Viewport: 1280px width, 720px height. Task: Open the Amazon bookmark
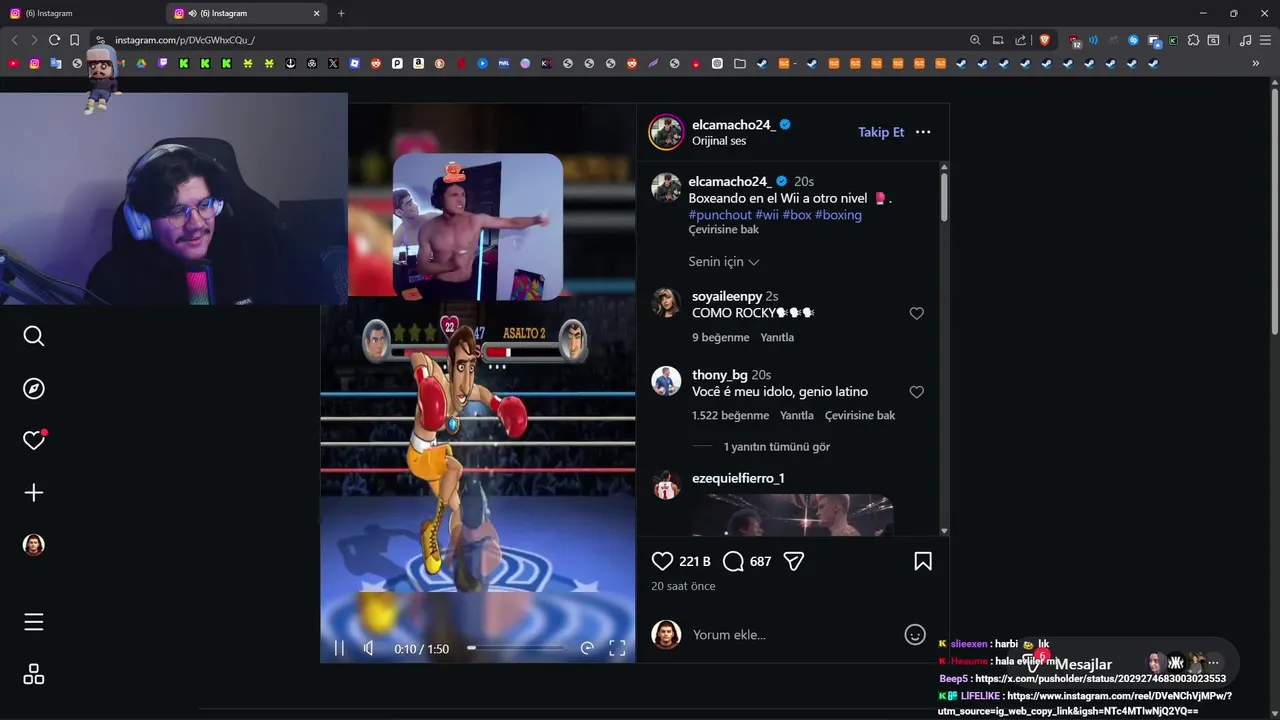418,63
